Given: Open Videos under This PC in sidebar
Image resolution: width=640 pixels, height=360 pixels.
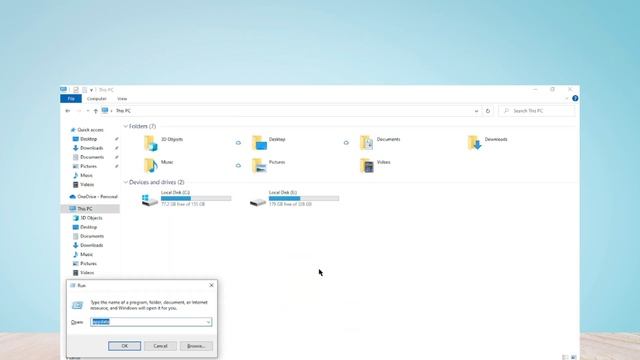Looking at the screenshot, I should pos(83,273).
